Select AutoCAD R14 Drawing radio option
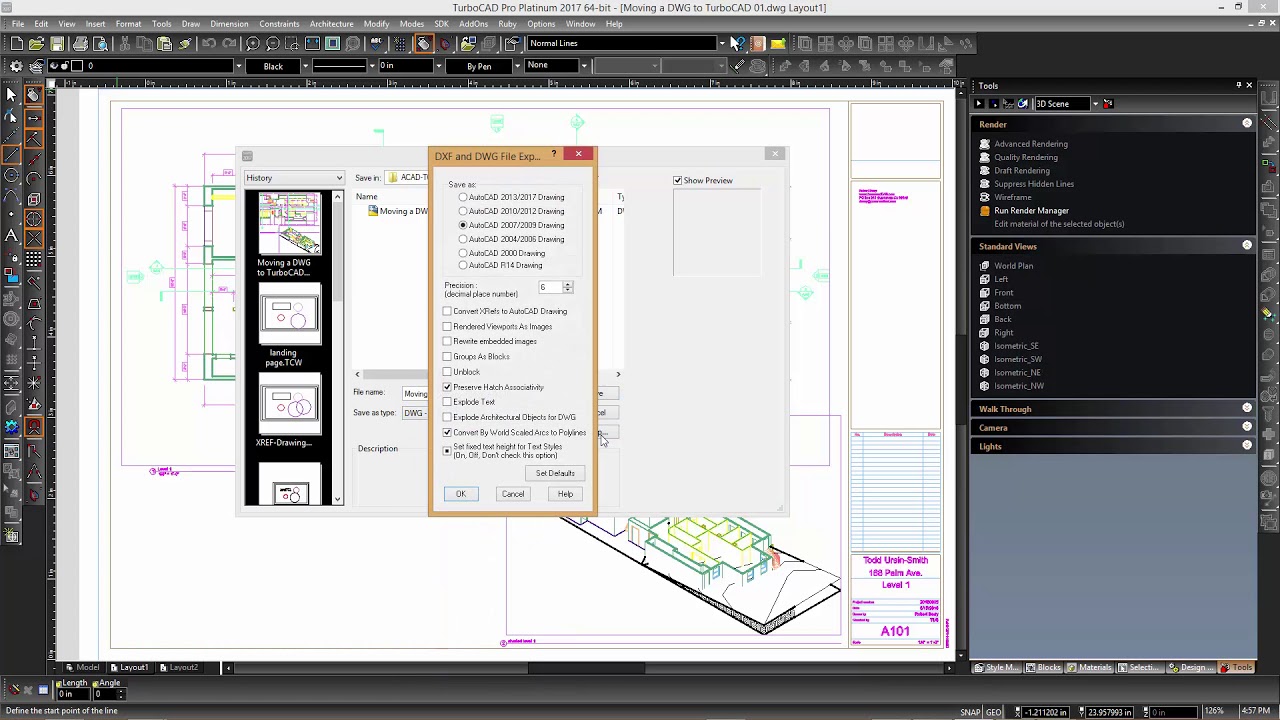This screenshot has width=1280, height=720. 463,265
